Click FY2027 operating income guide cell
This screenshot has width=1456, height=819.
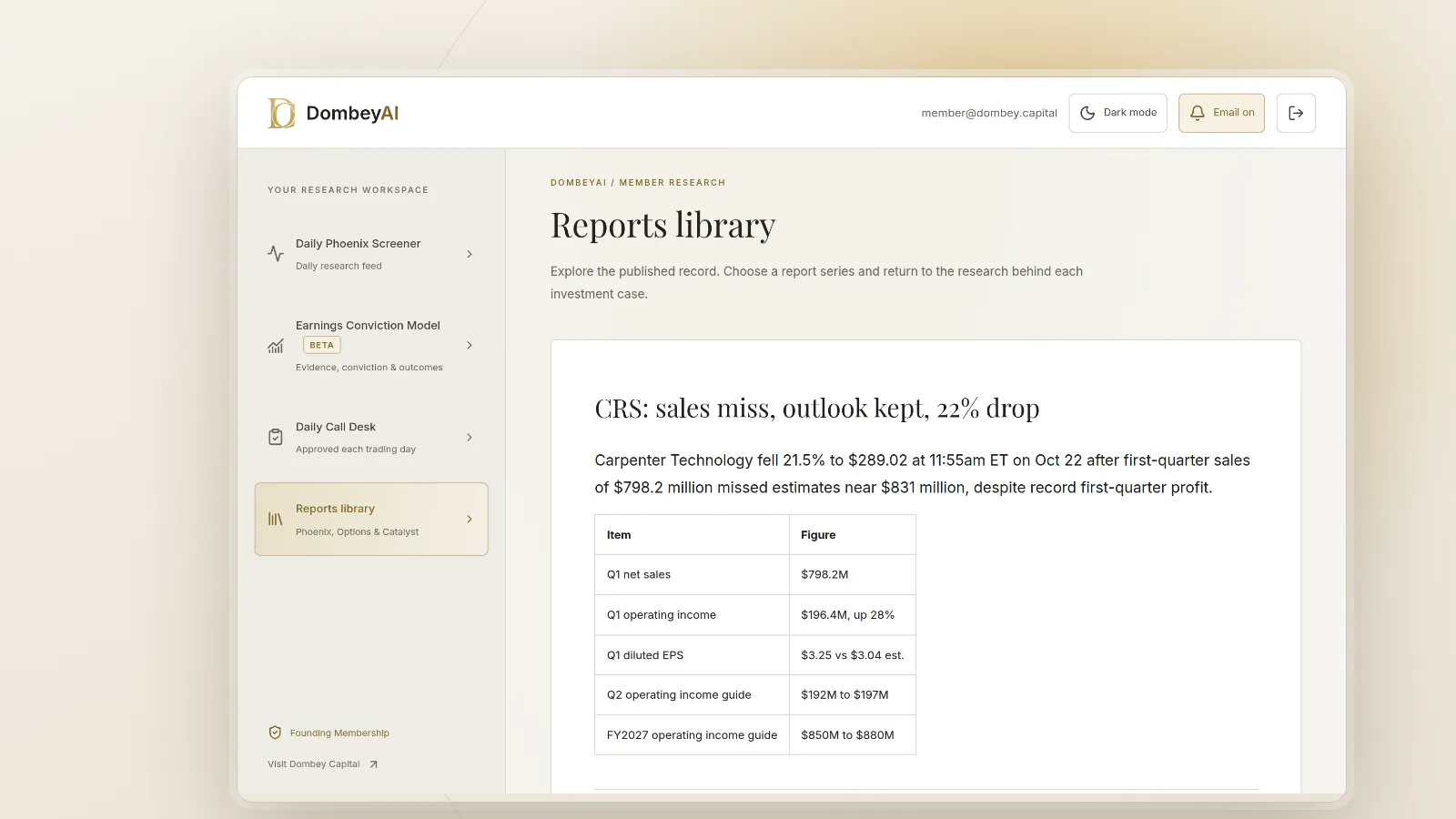tap(692, 735)
